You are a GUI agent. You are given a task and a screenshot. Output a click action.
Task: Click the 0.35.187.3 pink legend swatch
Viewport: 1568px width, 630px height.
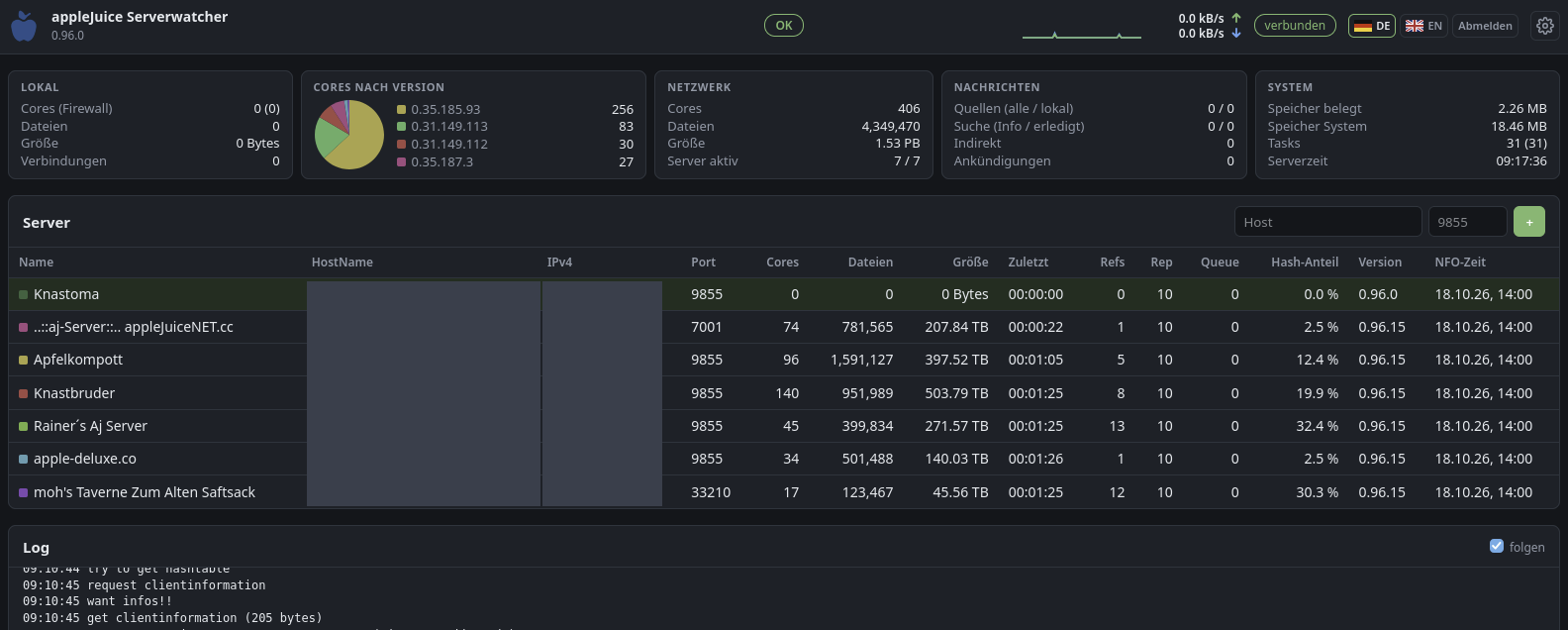[x=401, y=162]
